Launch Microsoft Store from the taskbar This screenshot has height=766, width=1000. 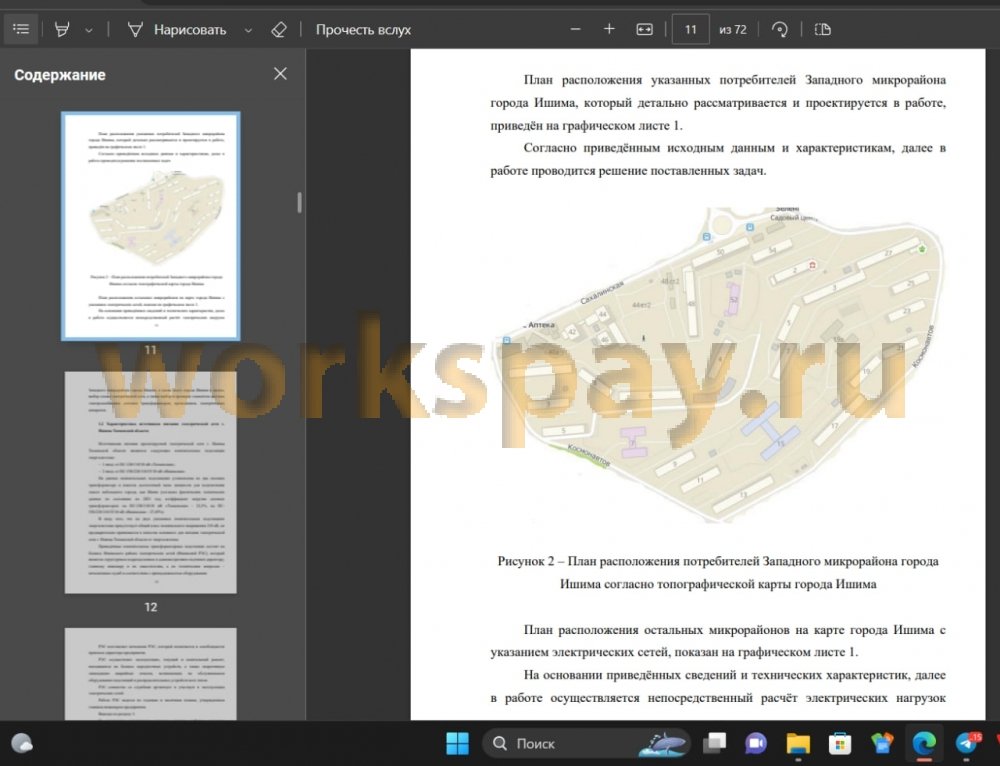840,743
